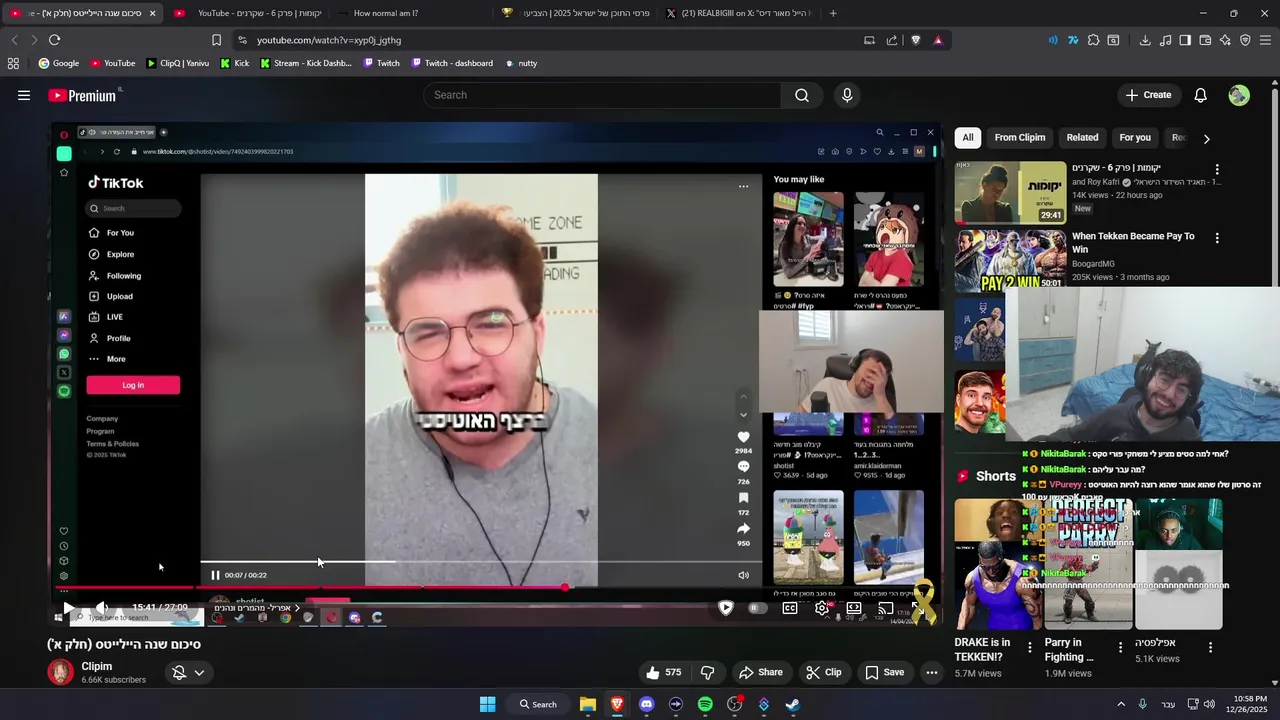Viewport: 1280px width, 720px height.
Task: Toggle closed captions CC button
Action: coord(790,608)
